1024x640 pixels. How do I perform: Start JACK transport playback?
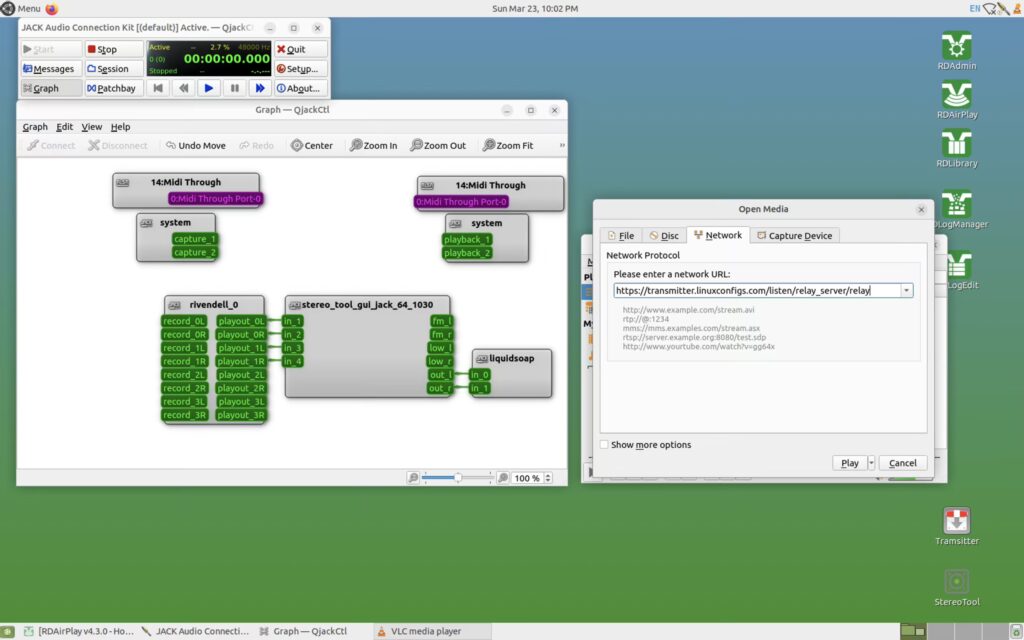pyautogui.click(x=209, y=88)
